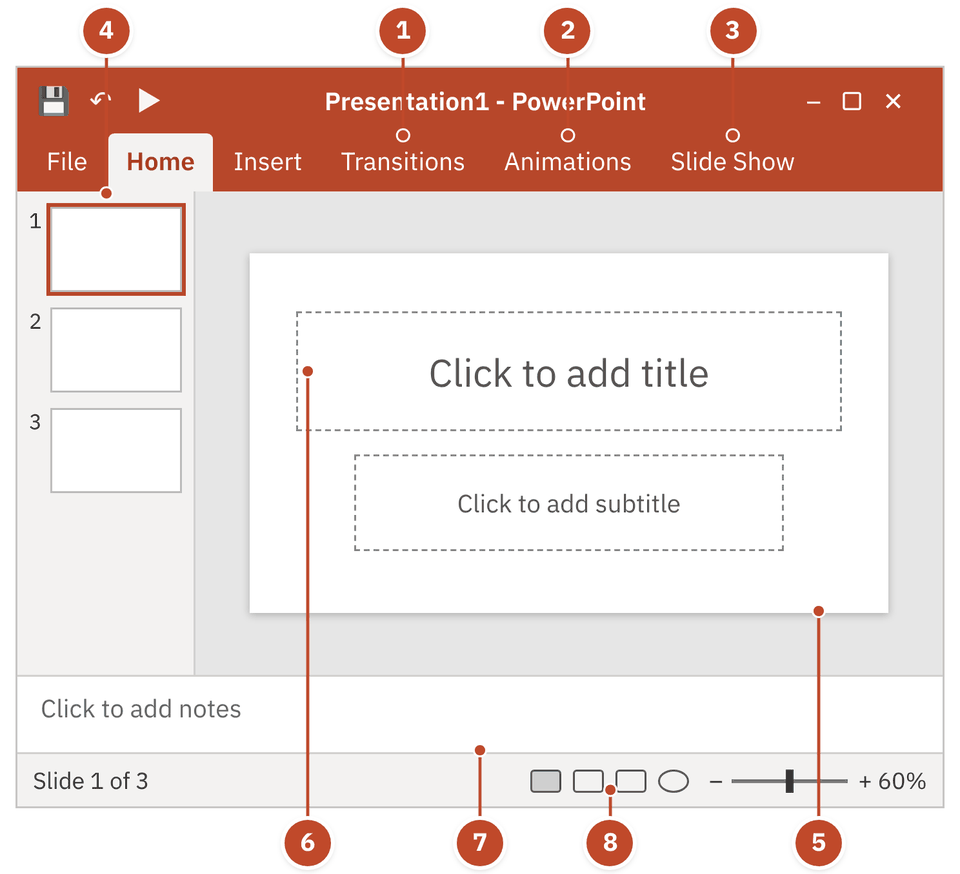Open the Transitions tab
The height and width of the screenshot is (874, 960).
coord(403,162)
